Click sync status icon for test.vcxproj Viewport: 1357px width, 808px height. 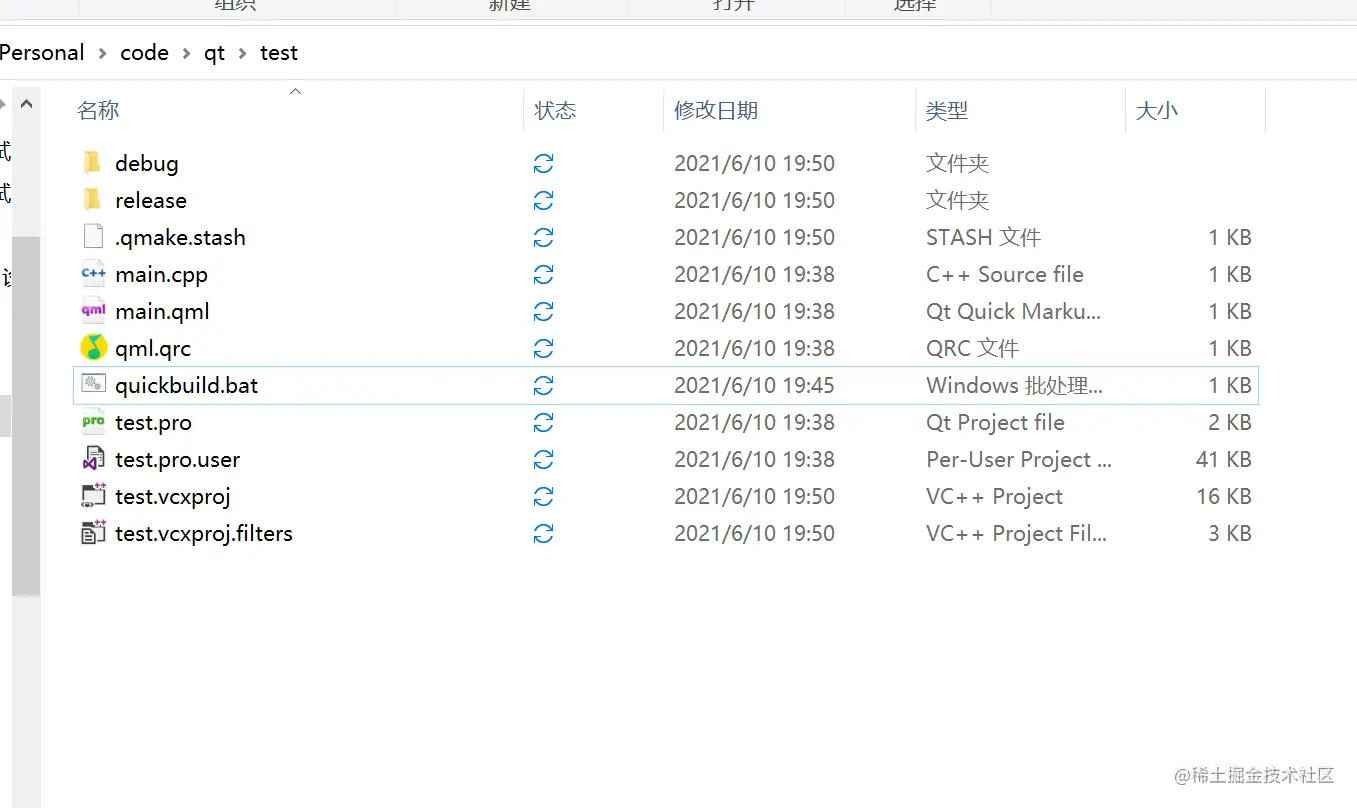543,496
